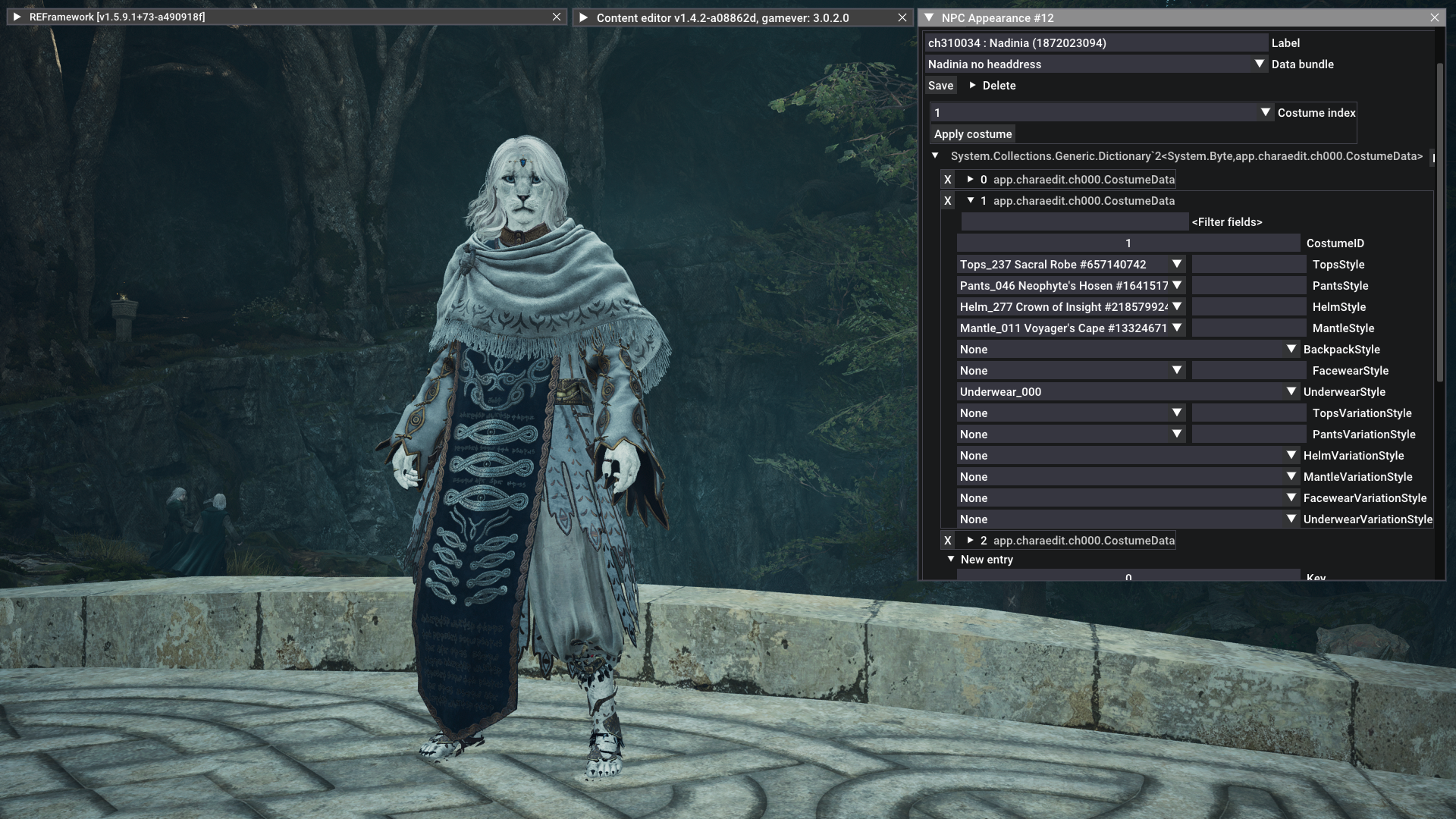
Task: Edit the HelmStyle search field
Action: 1249,307
